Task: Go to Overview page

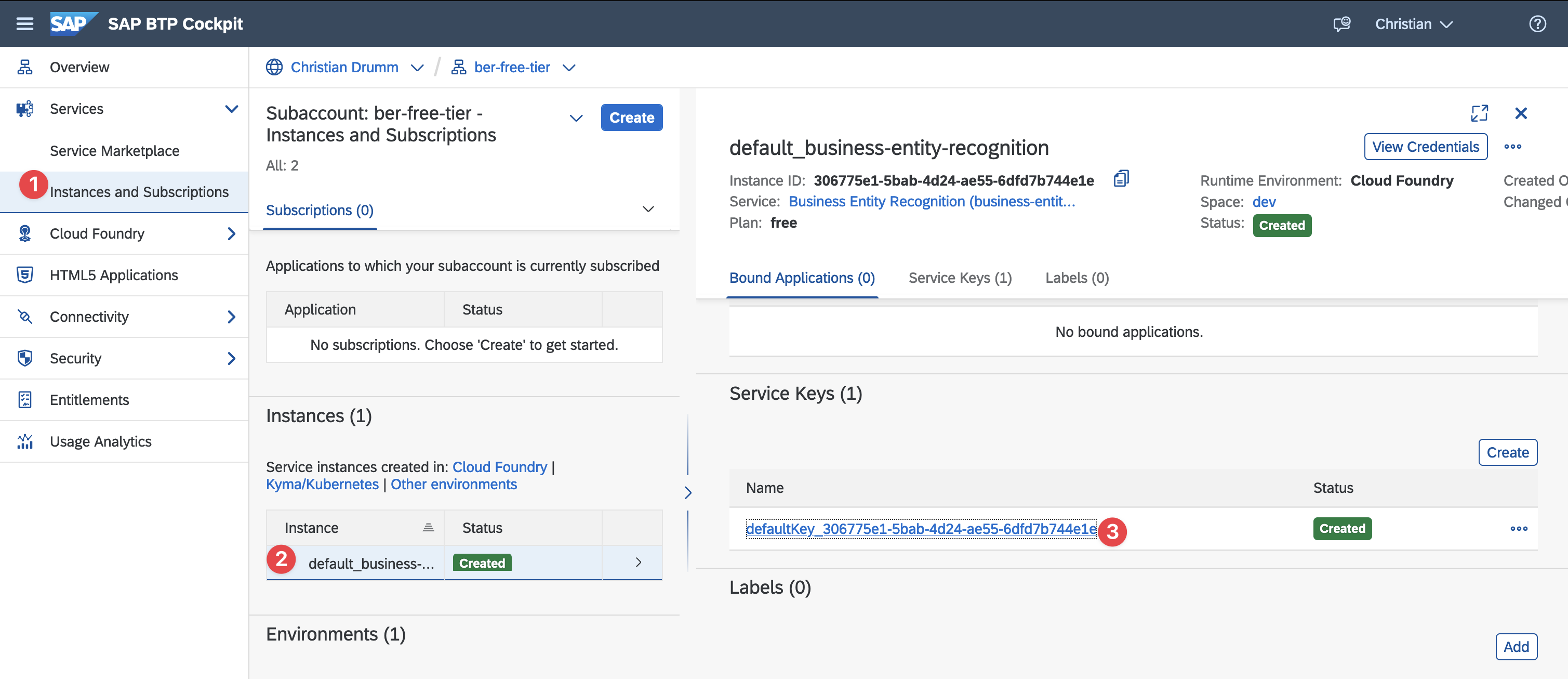Action: pyautogui.click(x=79, y=67)
